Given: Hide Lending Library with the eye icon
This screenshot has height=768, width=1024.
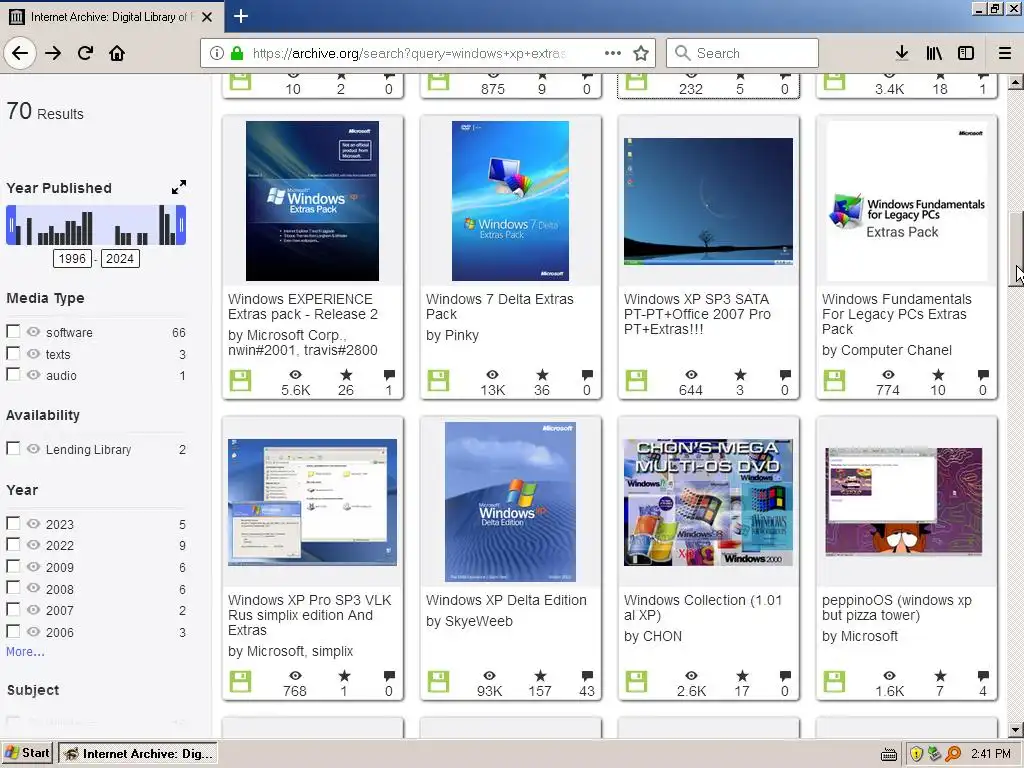Looking at the screenshot, I should [33, 449].
